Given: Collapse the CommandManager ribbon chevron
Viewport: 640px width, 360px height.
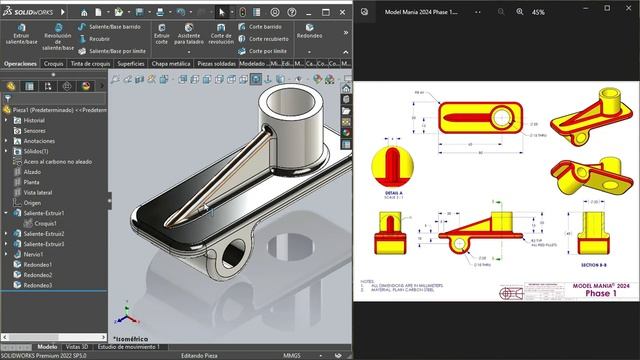Looking at the screenshot, I should [x=346, y=52].
